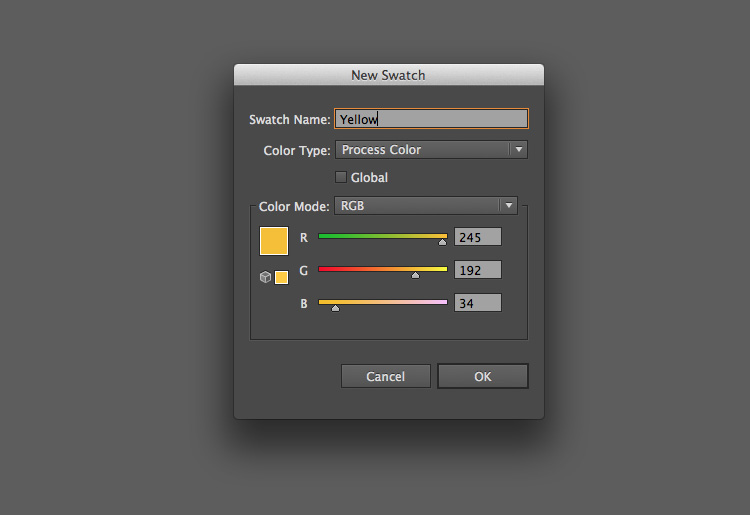Click the R slider handle
This screenshot has width=750, height=515.
pos(442,242)
